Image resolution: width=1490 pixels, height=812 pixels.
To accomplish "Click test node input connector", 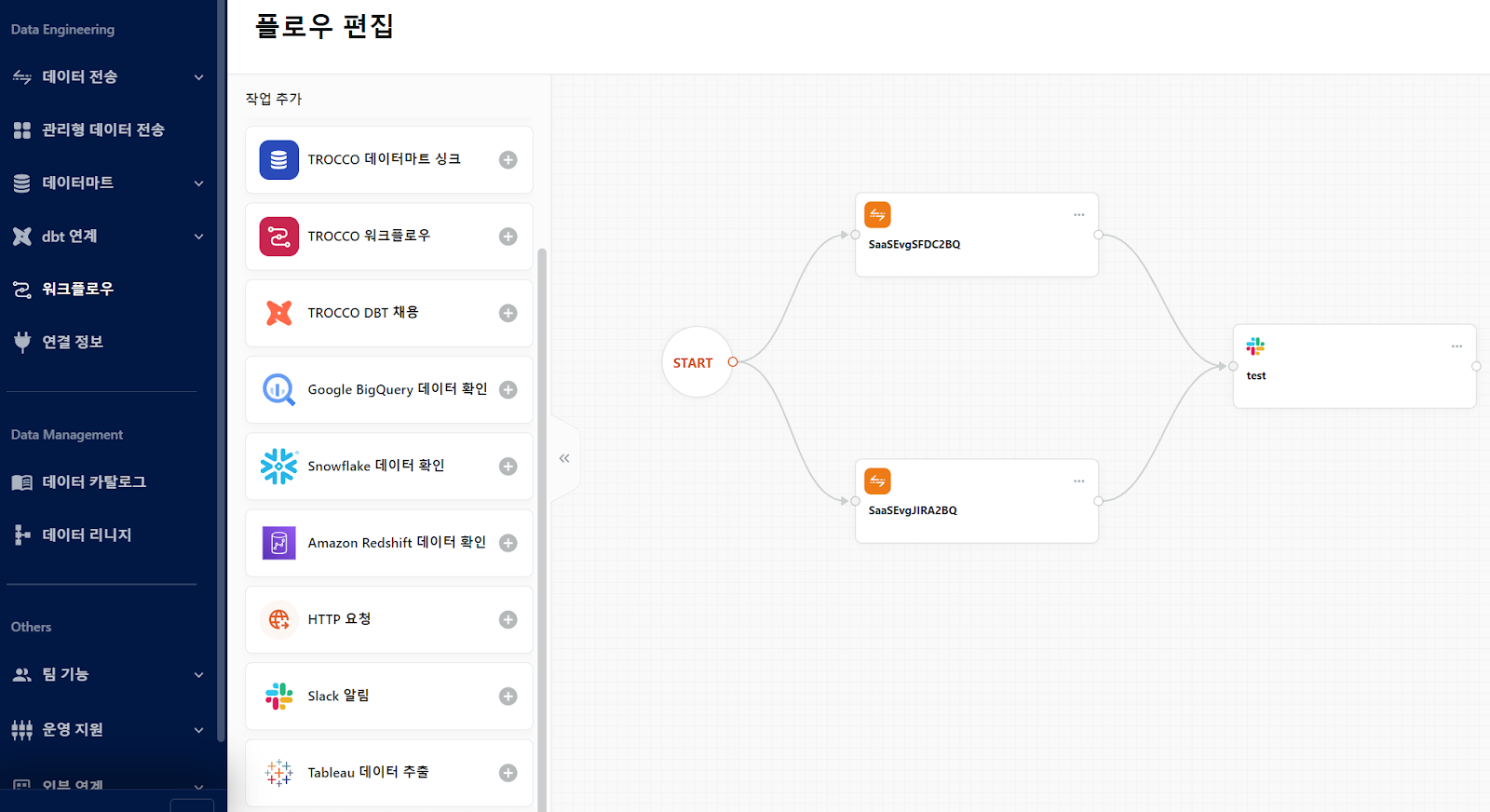I will (1233, 366).
